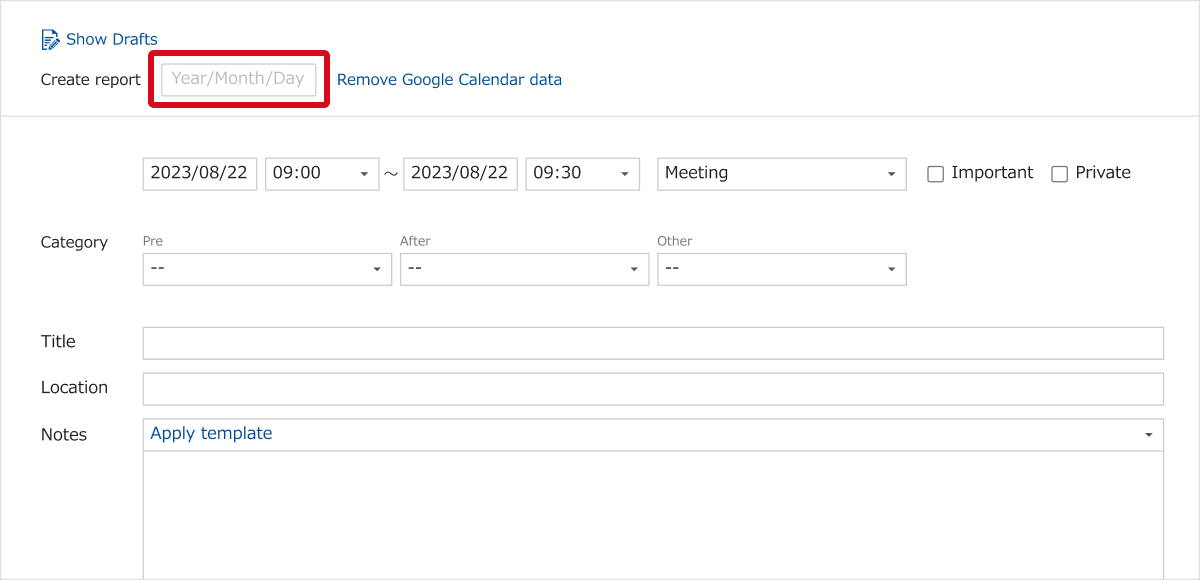Open the 09:00 start time dropdown
The width and height of the screenshot is (1200, 580).
click(x=322, y=173)
